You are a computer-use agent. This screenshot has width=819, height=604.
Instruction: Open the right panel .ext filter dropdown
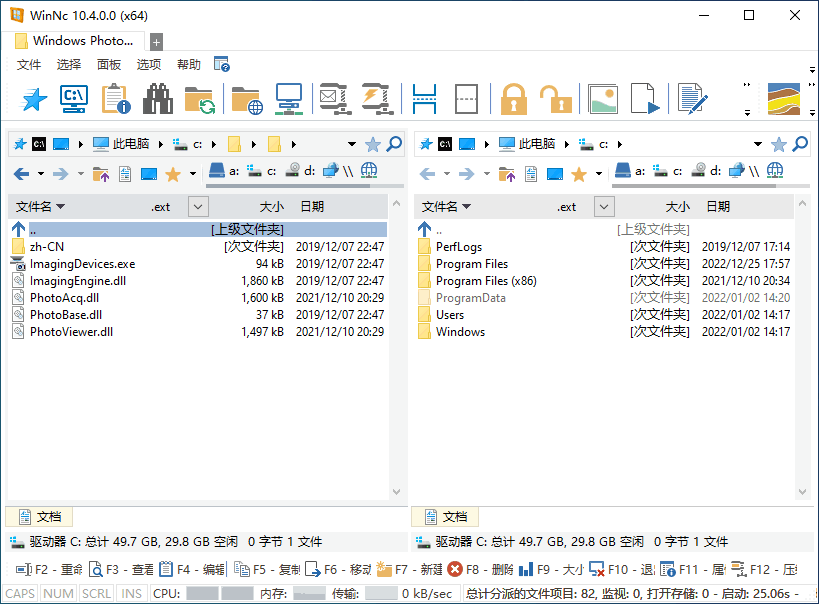(x=604, y=206)
